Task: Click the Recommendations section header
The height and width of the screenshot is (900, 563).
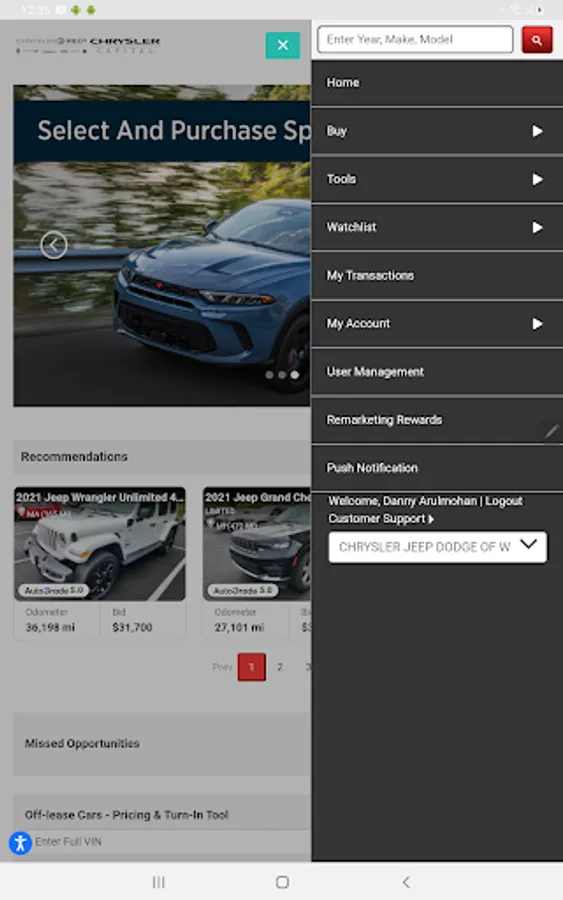Action: tap(162, 457)
